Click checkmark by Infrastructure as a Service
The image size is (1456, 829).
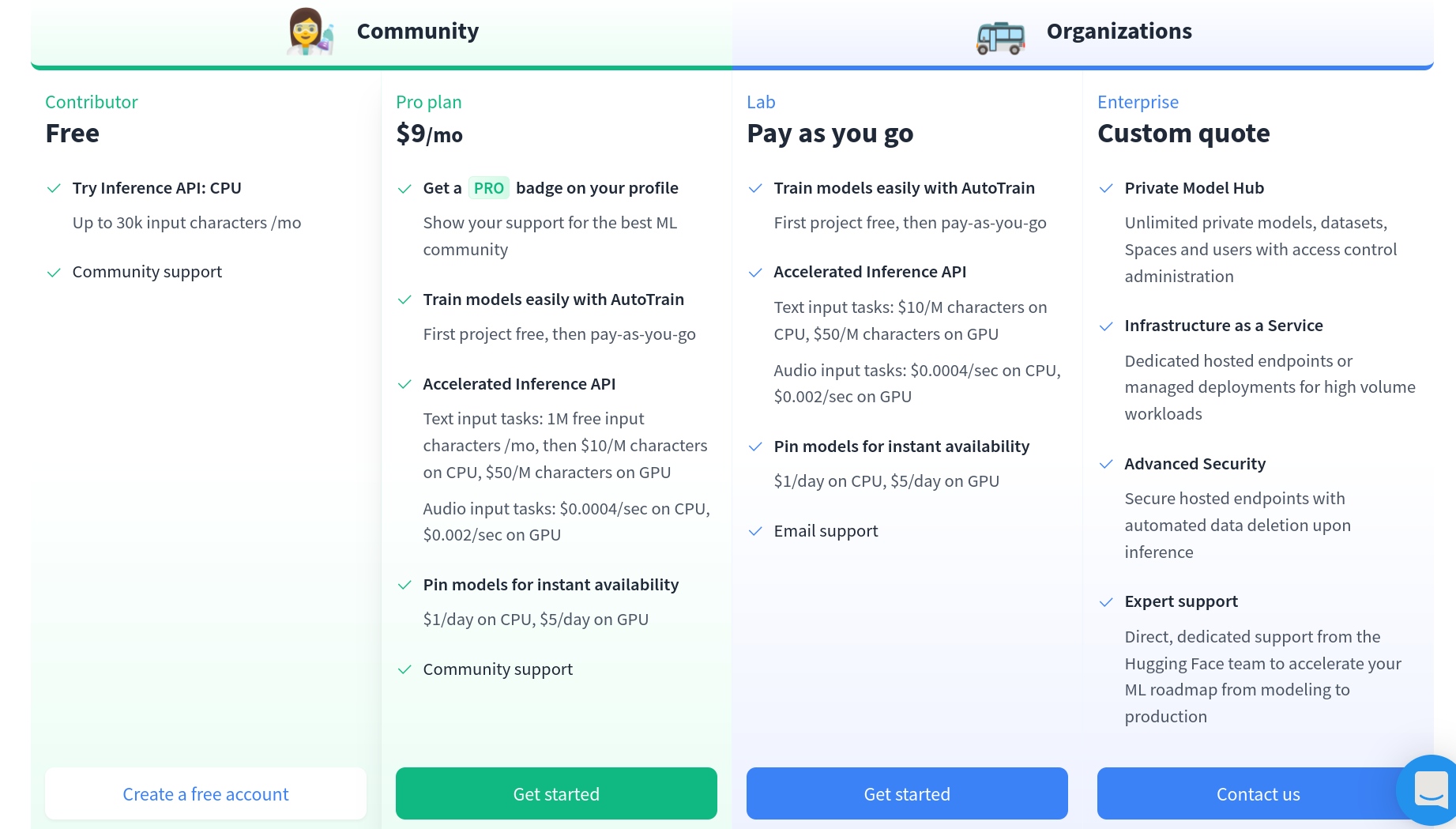coord(1106,326)
